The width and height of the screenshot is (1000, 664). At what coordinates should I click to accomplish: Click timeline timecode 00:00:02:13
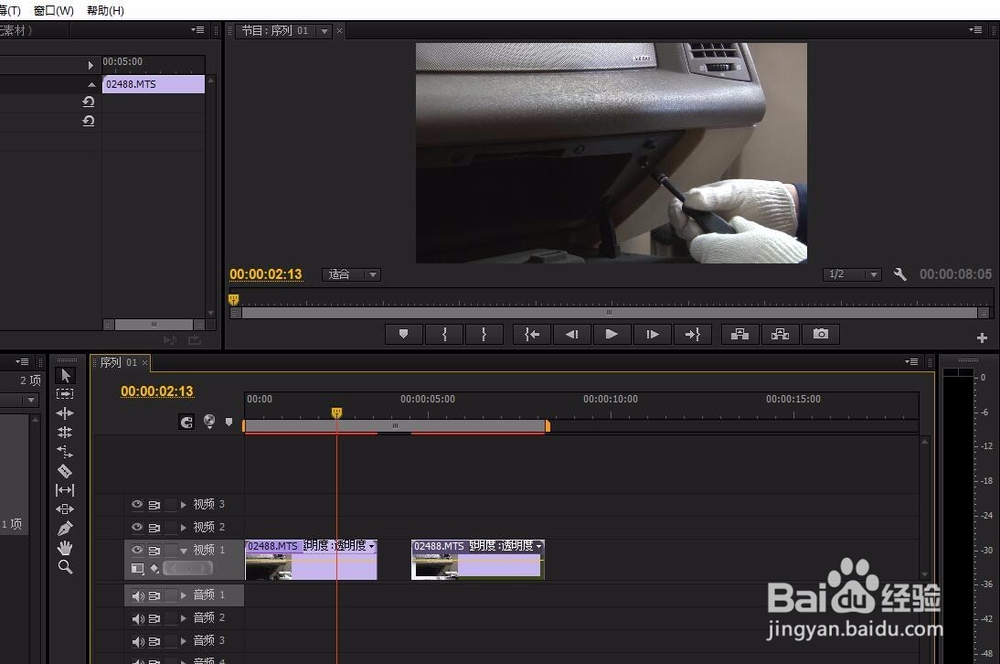point(157,391)
